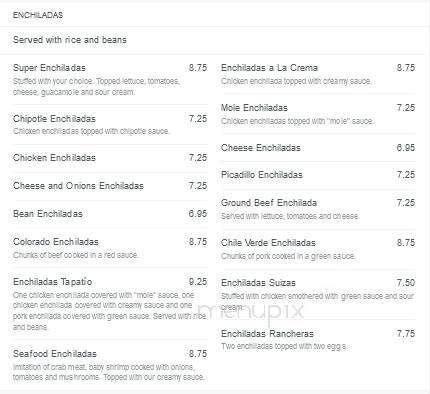The width and height of the screenshot is (430, 394).
Task: Click the ENCHILADAS section header
Action: 38,15
